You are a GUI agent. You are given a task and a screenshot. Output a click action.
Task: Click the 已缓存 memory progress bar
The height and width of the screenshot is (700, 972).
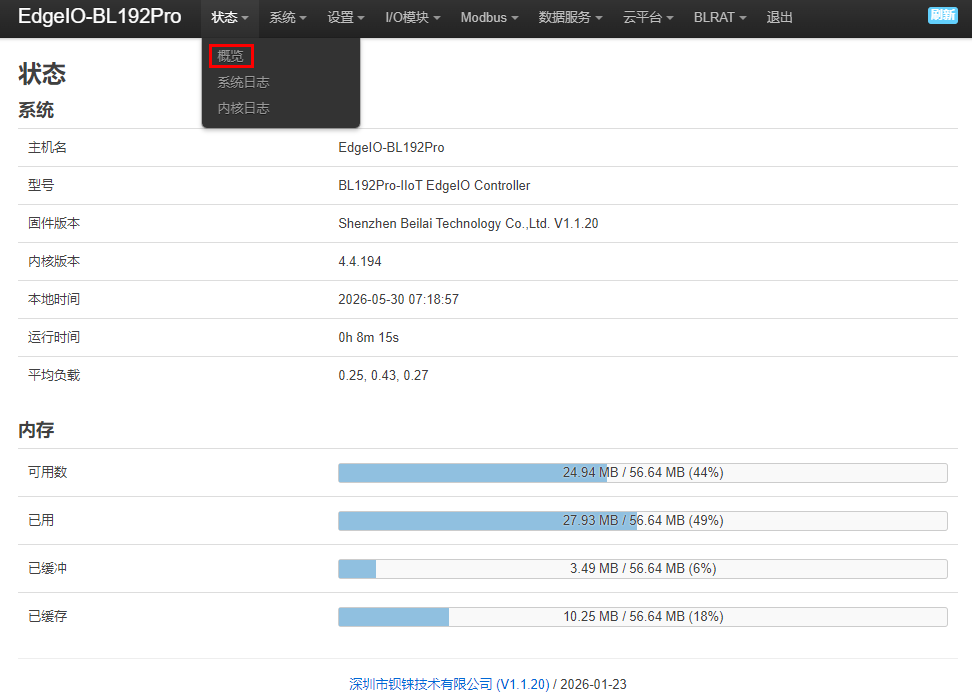643,616
